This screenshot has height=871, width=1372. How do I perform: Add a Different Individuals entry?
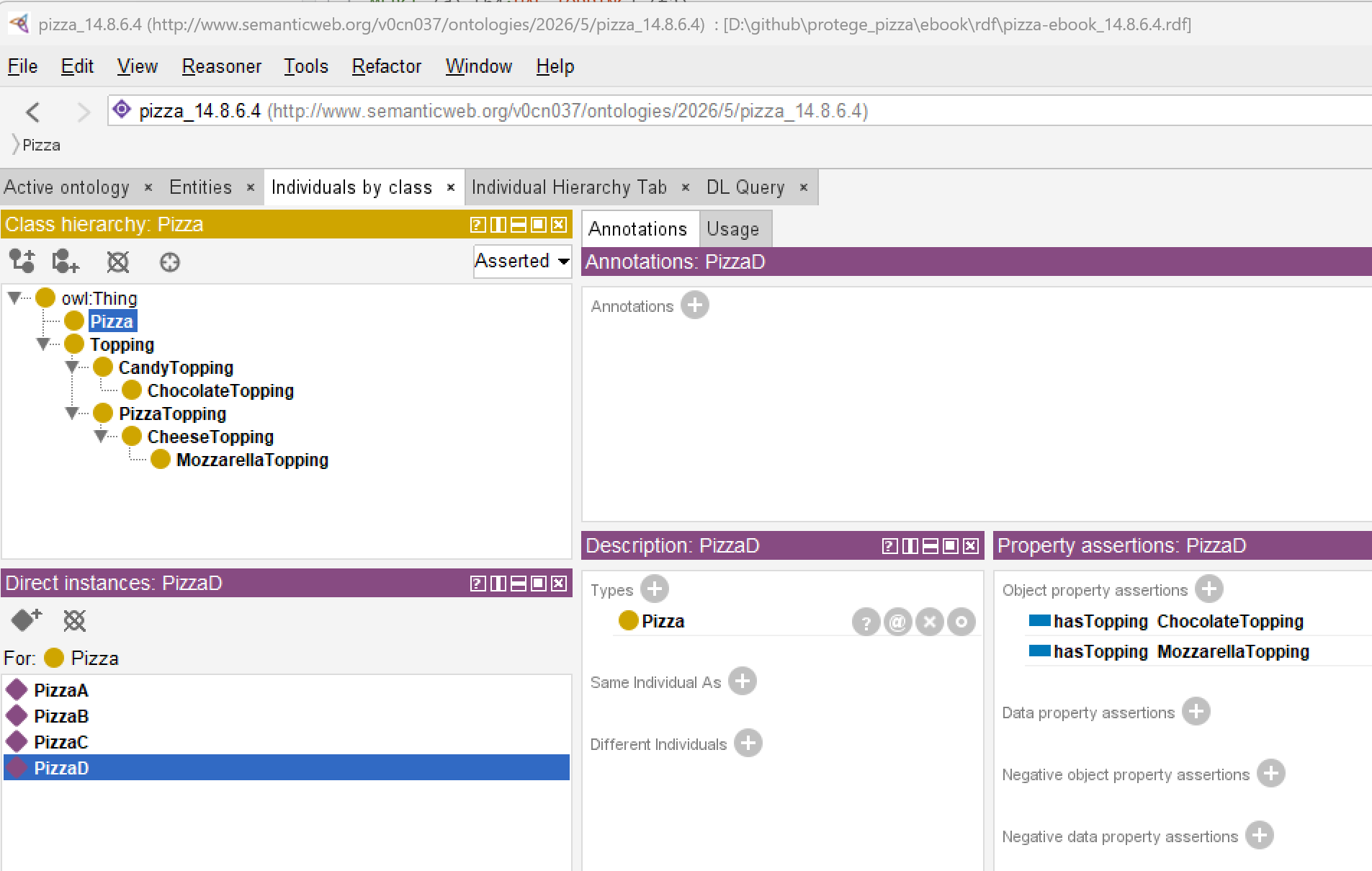click(x=748, y=743)
